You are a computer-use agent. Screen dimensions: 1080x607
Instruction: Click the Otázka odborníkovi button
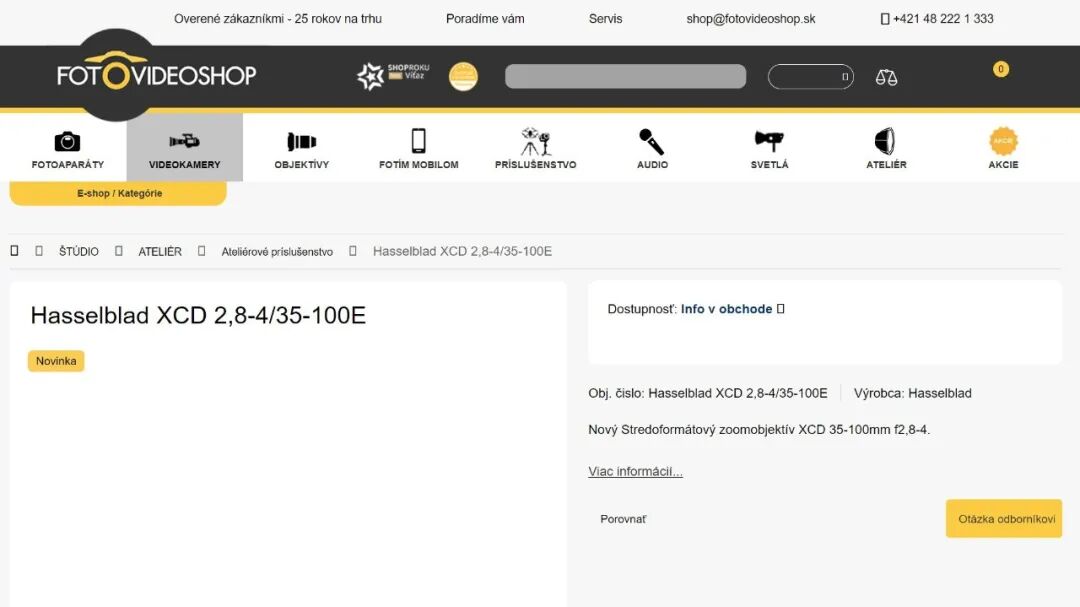click(x=1004, y=519)
